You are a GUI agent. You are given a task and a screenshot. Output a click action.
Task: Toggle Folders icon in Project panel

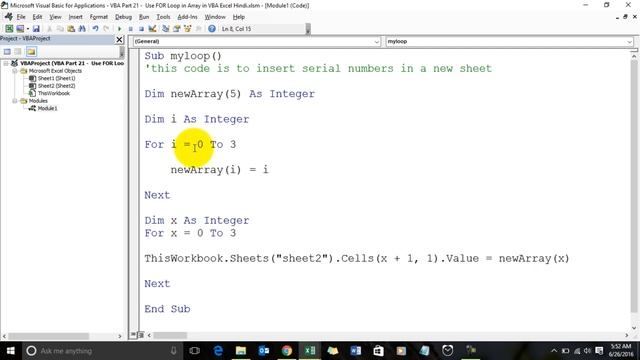[31, 51]
